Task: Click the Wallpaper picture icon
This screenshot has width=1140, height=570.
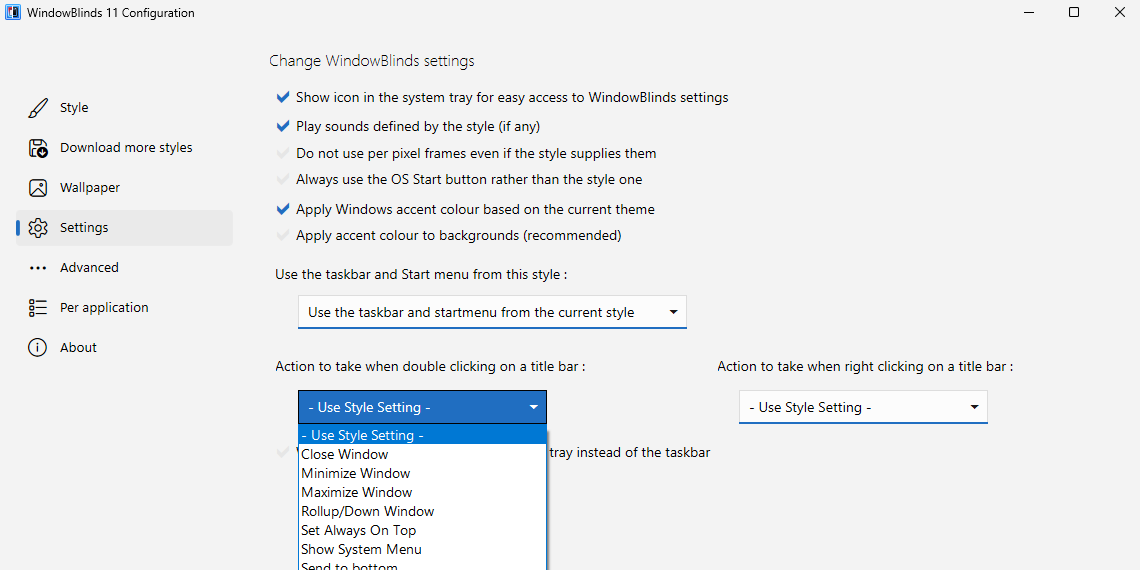Action: (x=38, y=188)
